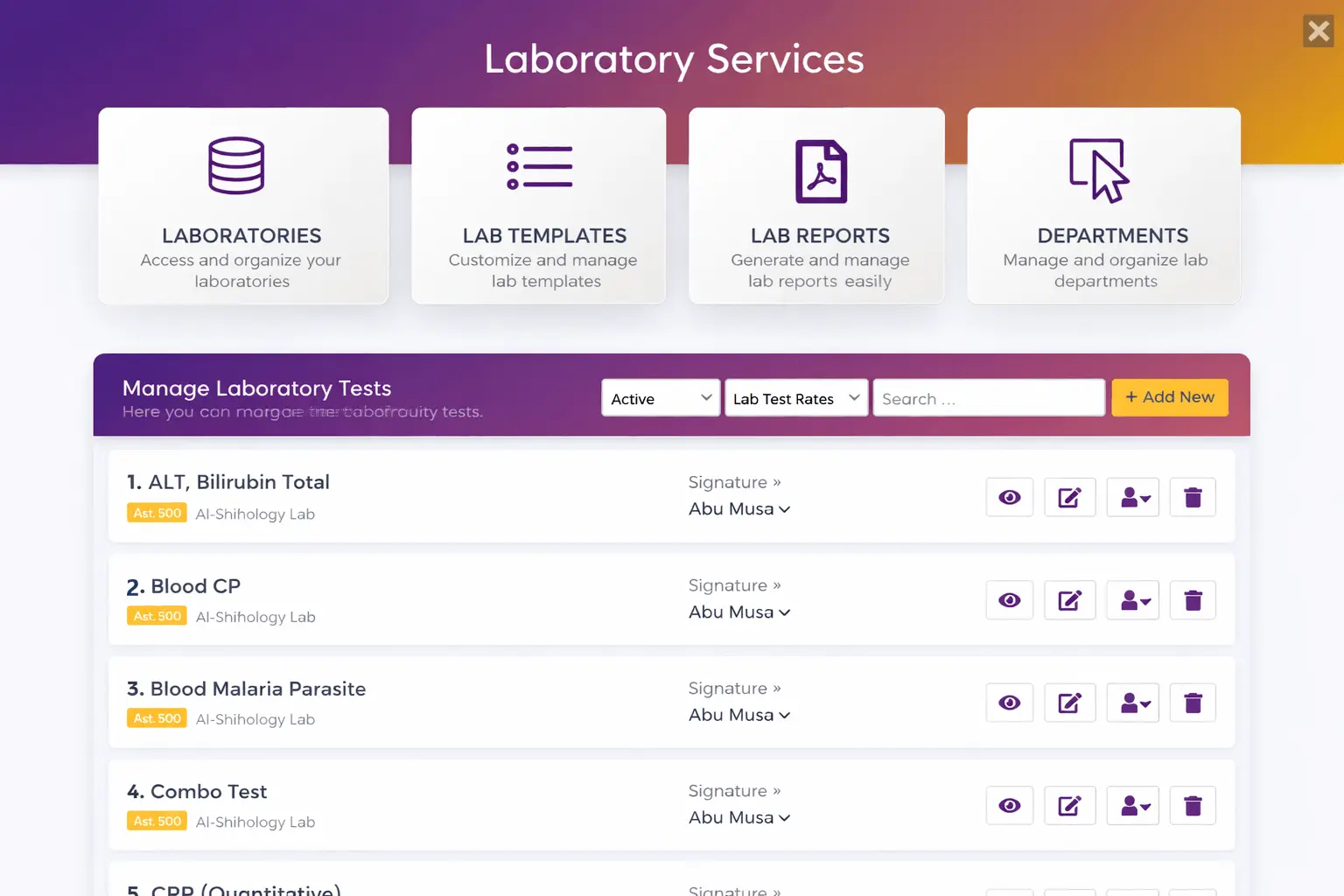Expand Abu Musa signer for Blood CP
Screen dimensions: 1344x896
point(739,612)
